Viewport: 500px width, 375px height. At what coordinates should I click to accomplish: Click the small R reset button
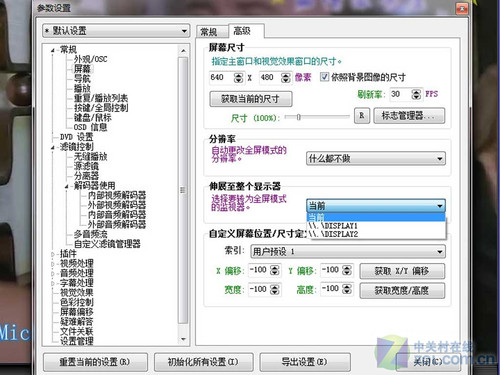[362, 116]
